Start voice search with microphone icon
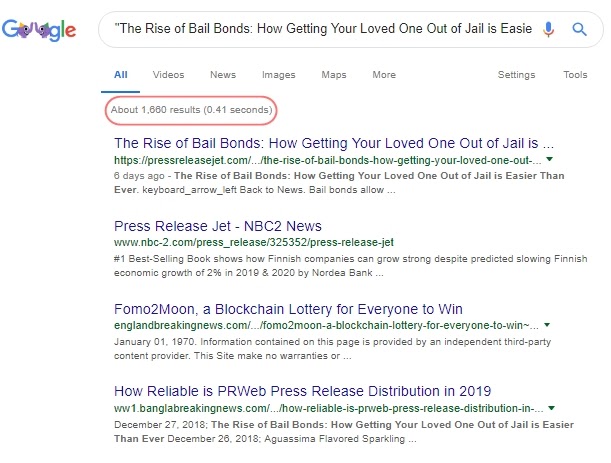This screenshot has height=463, width=611. (548, 30)
